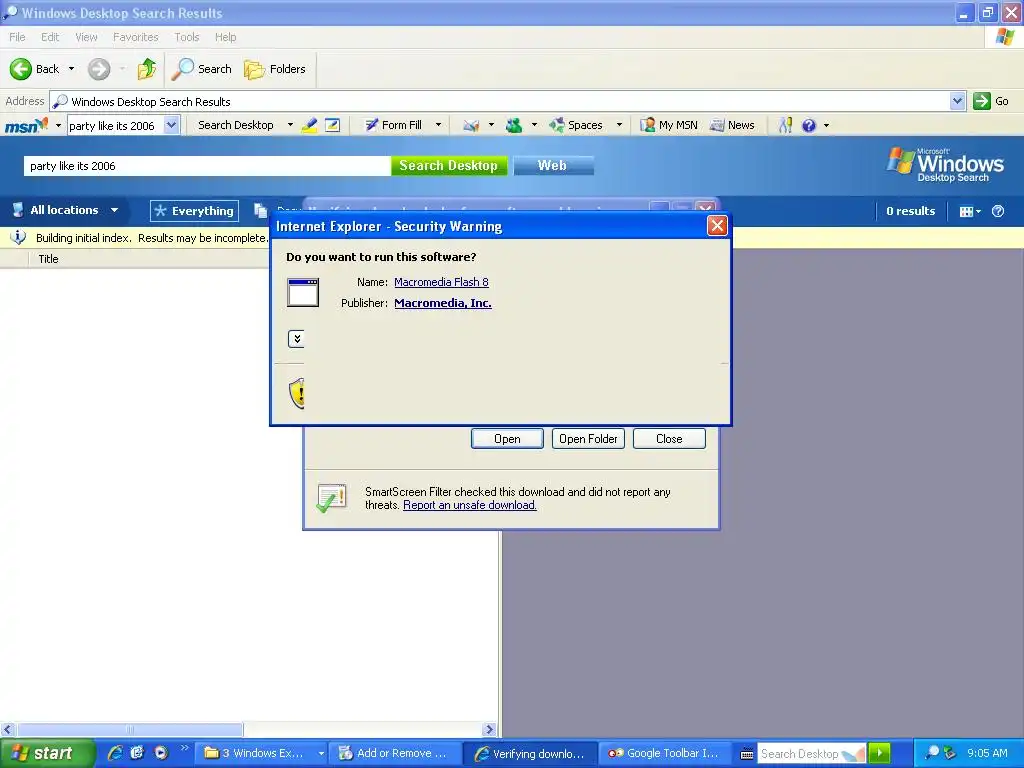Click the My MSN button
1024x768 pixels.
(x=669, y=125)
